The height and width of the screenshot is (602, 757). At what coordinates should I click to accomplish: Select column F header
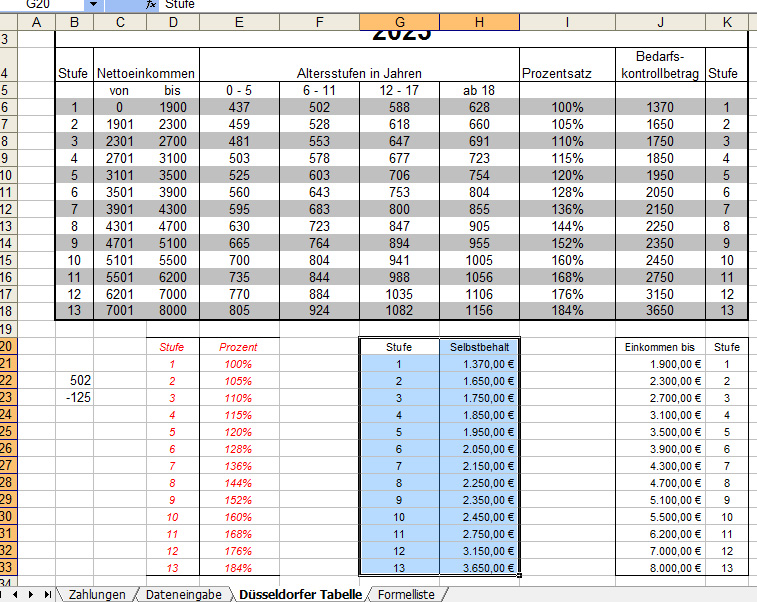point(320,22)
